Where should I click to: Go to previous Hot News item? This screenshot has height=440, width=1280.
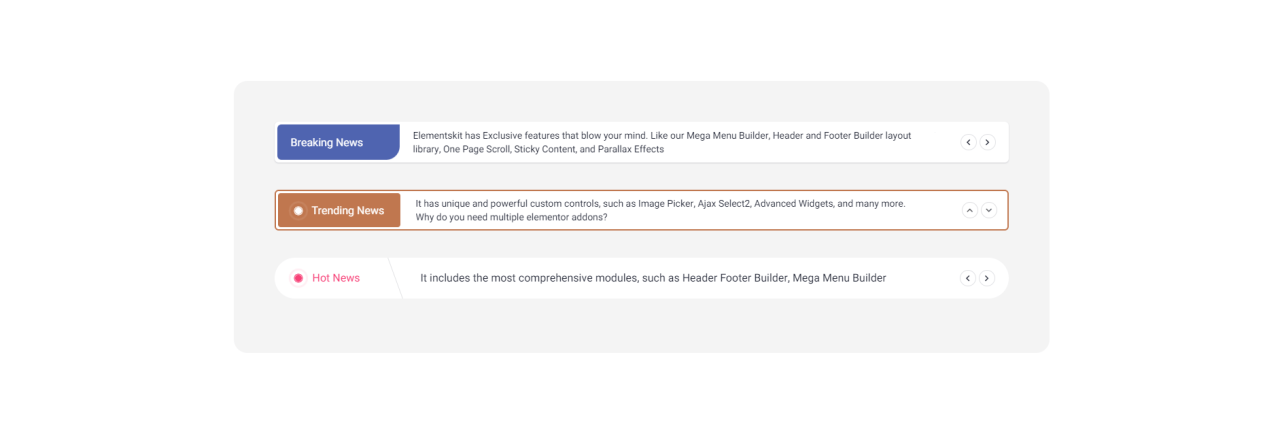point(967,278)
